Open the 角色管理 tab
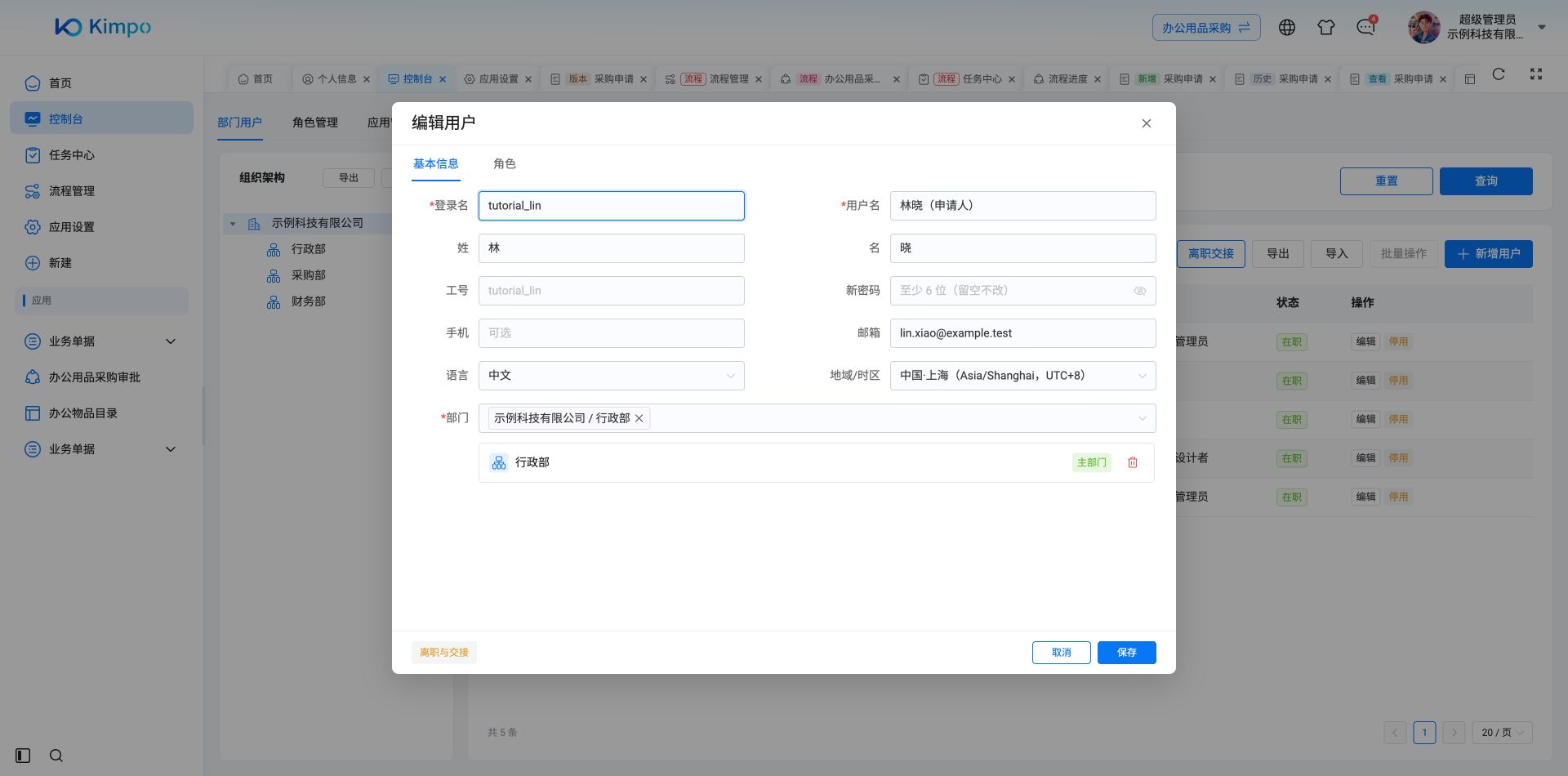 315,123
